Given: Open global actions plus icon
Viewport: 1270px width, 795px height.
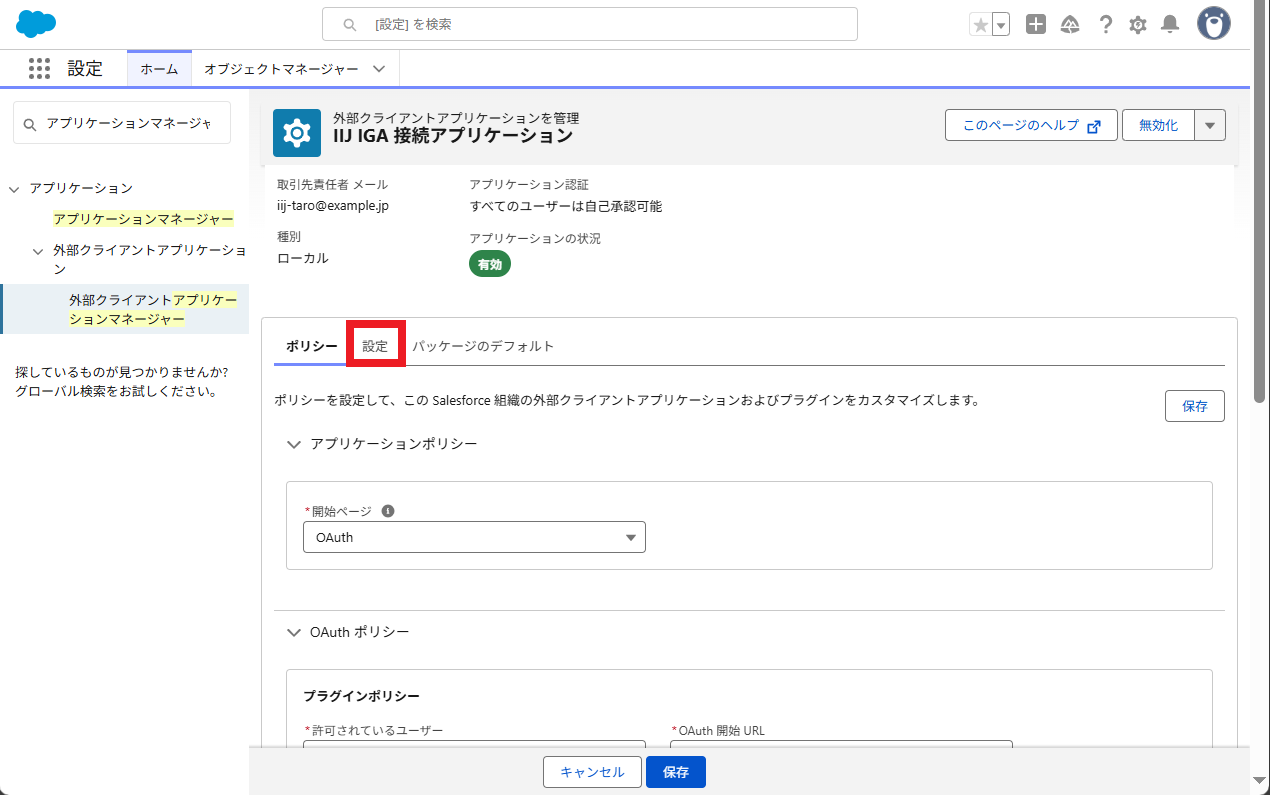Looking at the screenshot, I should coord(1036,25).
